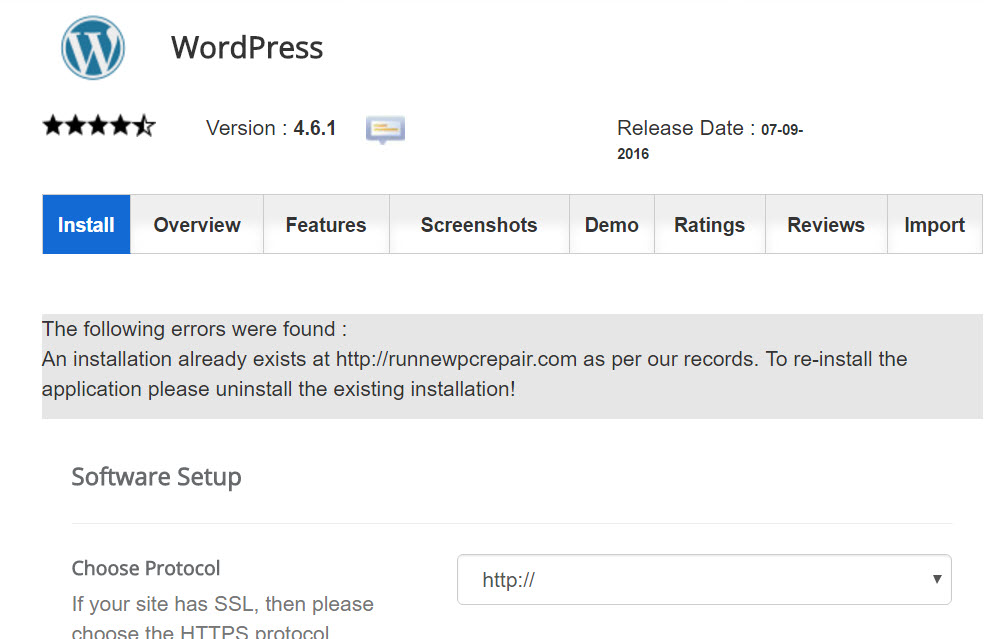Click the Choose Protocol label
This screenshot has width=1001, height=639.
[x=146, y=568]
